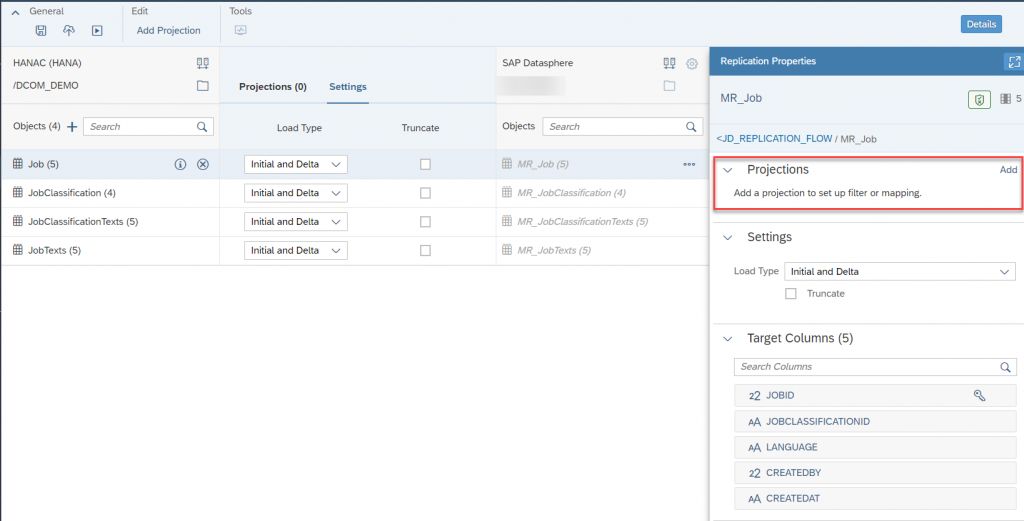This screenshot has height=521, width=1024.
Task: Select the MR_Job (5) target object
Action: pos(542,165)
